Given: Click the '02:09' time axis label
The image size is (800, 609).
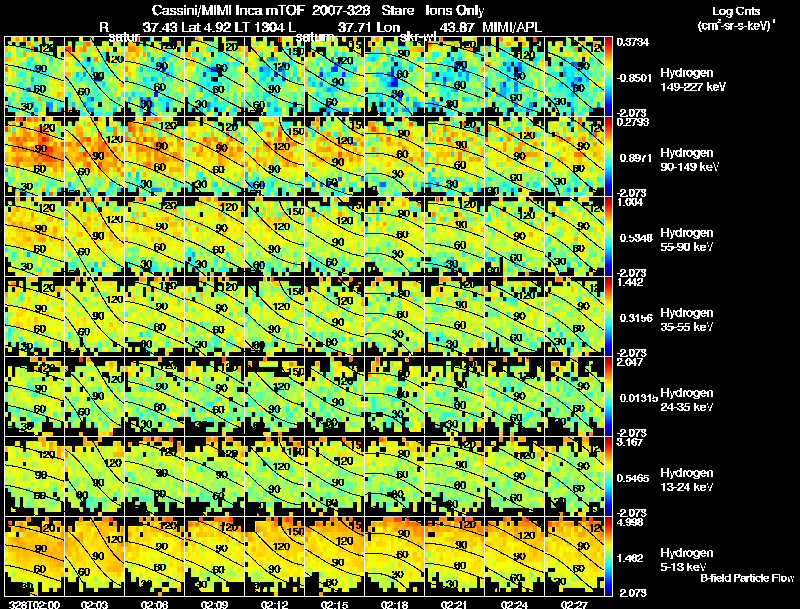Looking at the screenshot, I should (214, 604).
